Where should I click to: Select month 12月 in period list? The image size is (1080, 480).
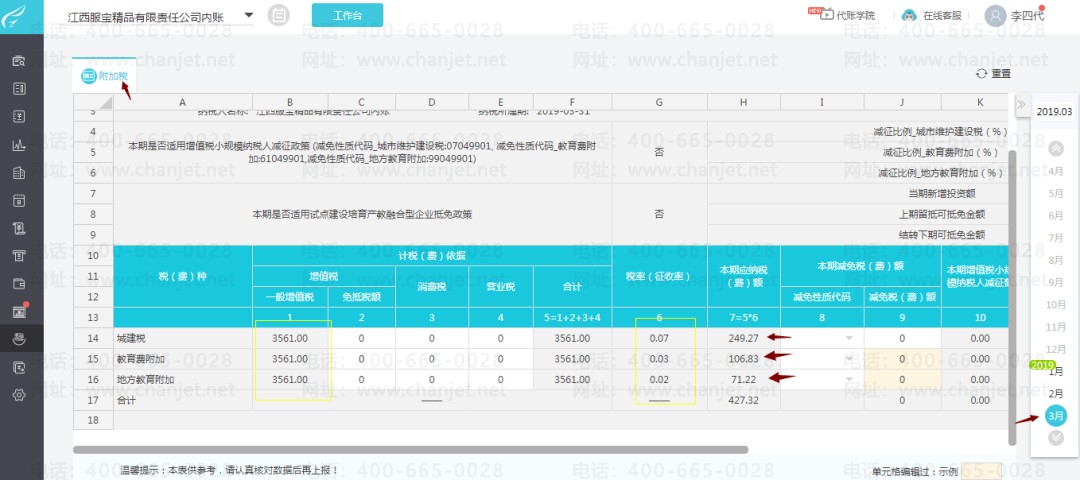pyautogui.click(x=1055, y=349)
